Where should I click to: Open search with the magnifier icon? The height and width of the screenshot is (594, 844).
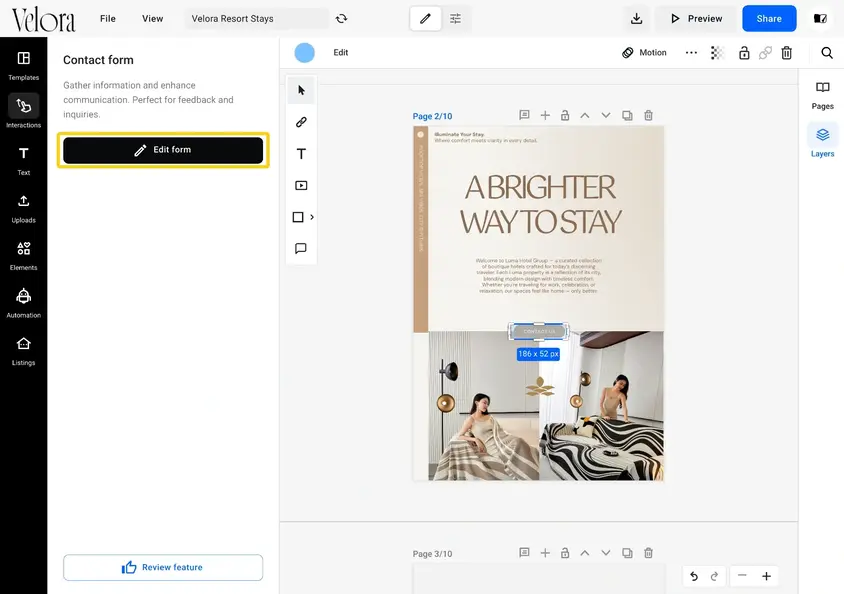pyautogui.click(x=827, y=53)
